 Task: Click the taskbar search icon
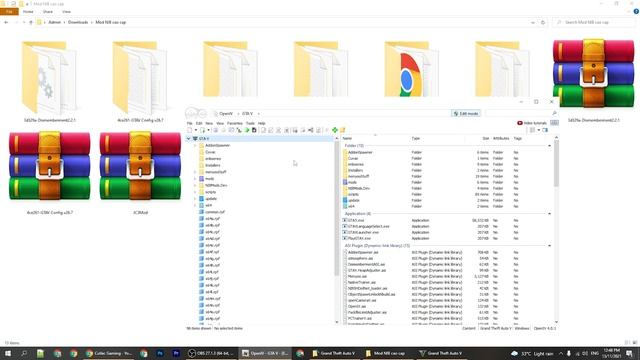coord(24,353)
